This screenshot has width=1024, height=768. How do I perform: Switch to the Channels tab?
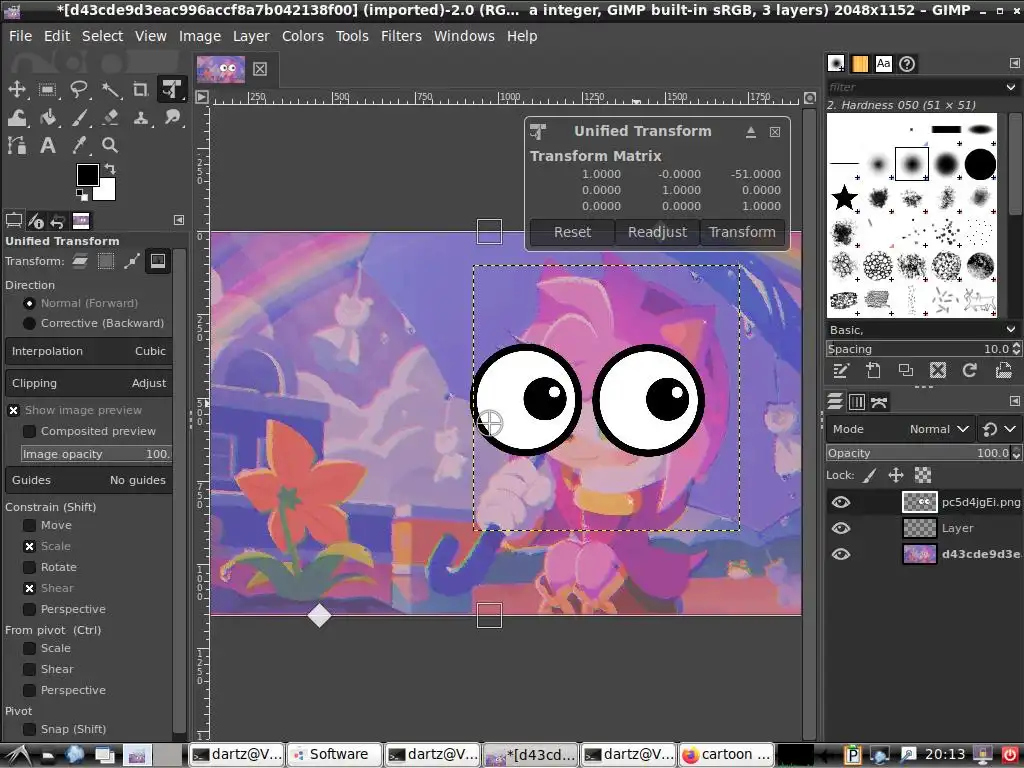tap(857, 402)
